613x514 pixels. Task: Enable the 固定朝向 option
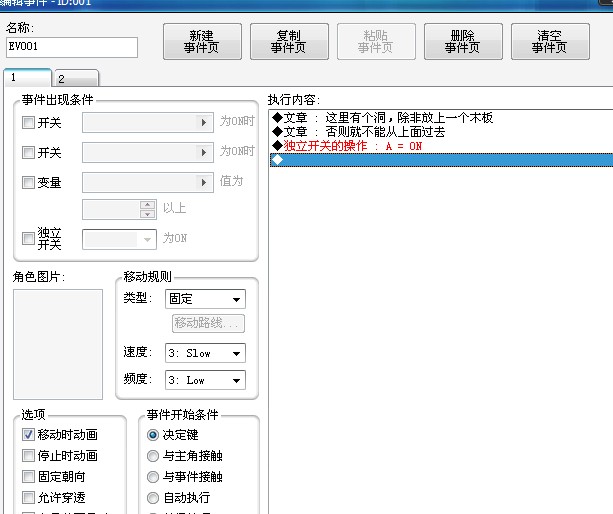pyautogui.click(x=28, y=476)
